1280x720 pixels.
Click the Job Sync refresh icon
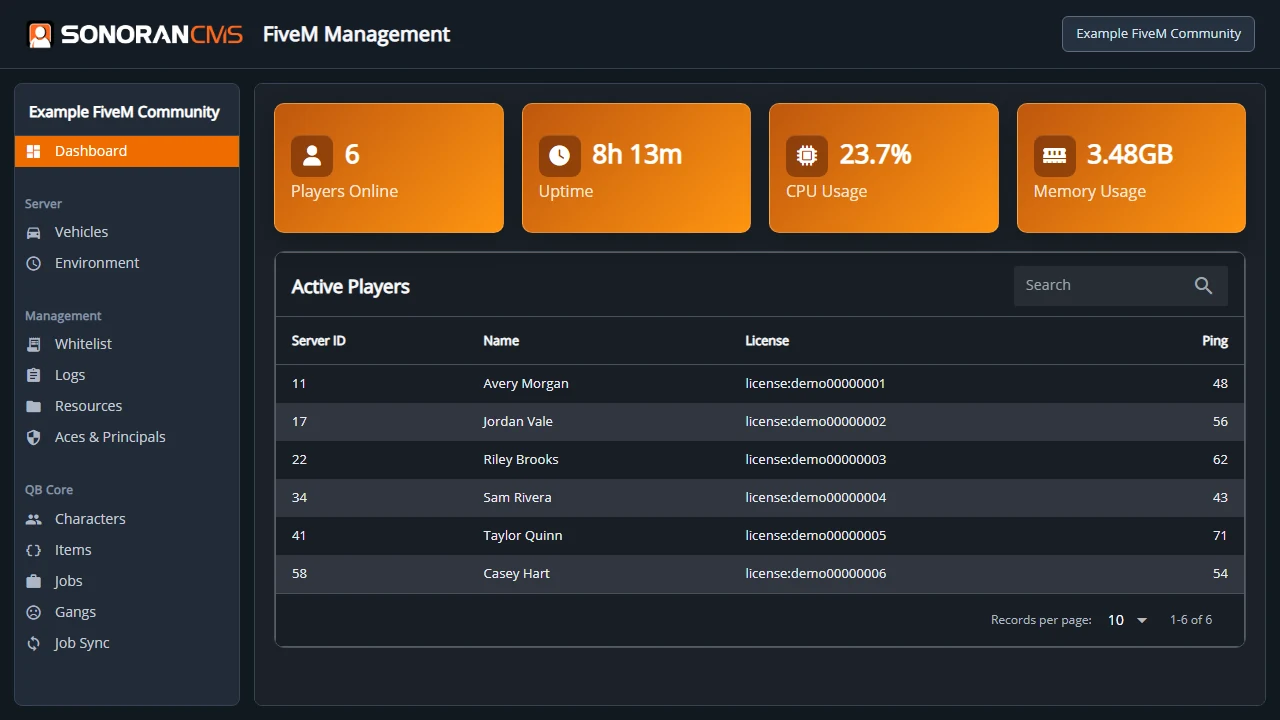[34, 643]
